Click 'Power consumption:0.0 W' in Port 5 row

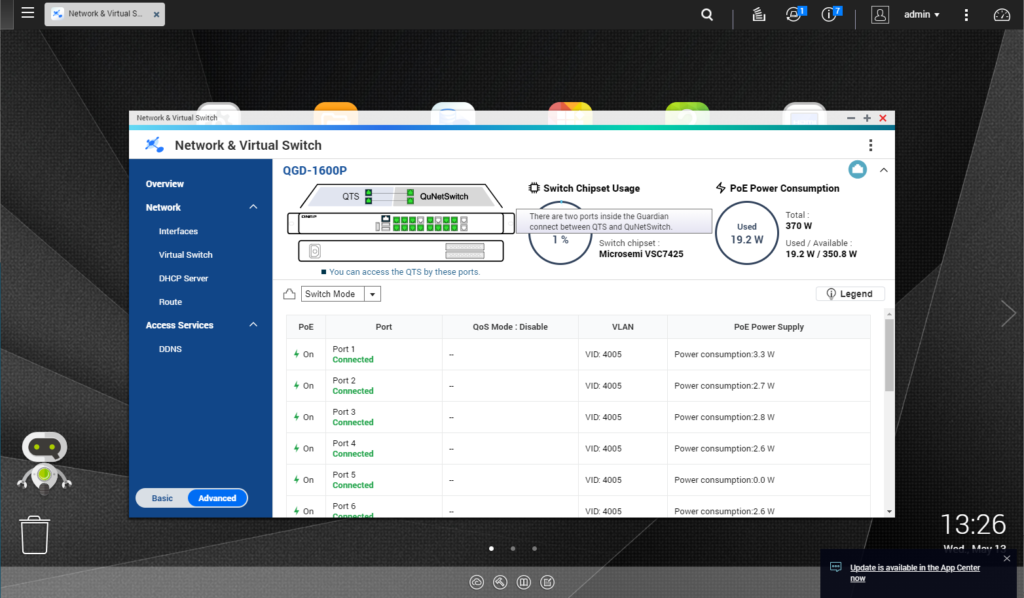pyautogui.click(x=724, y=480)
